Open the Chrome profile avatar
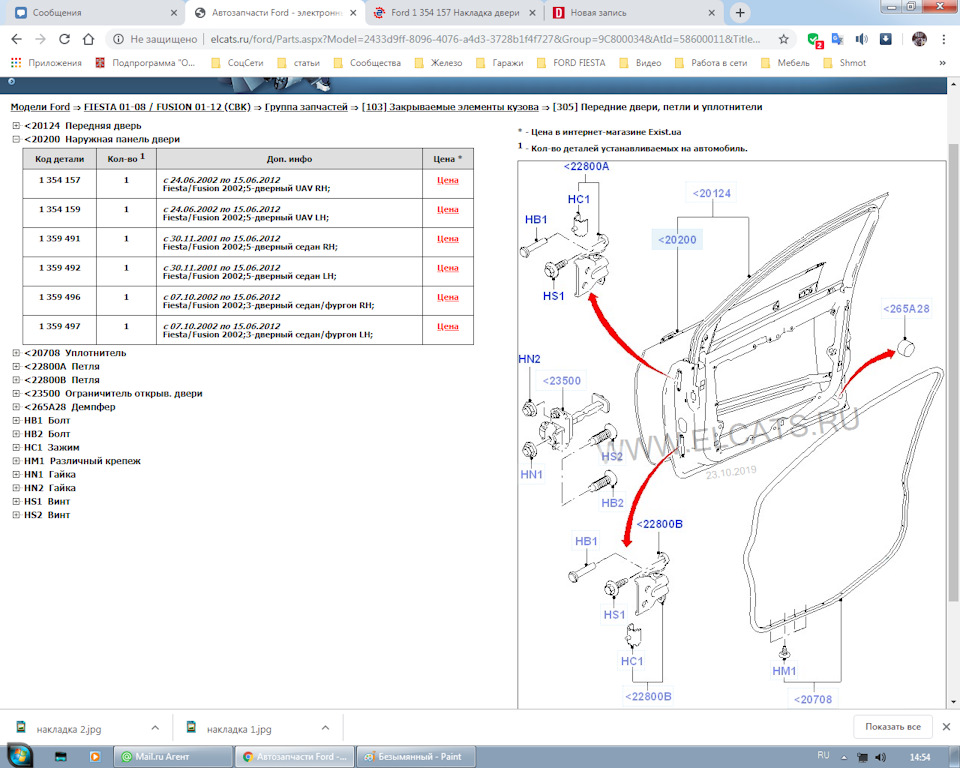960x768 pixels. 919,39
